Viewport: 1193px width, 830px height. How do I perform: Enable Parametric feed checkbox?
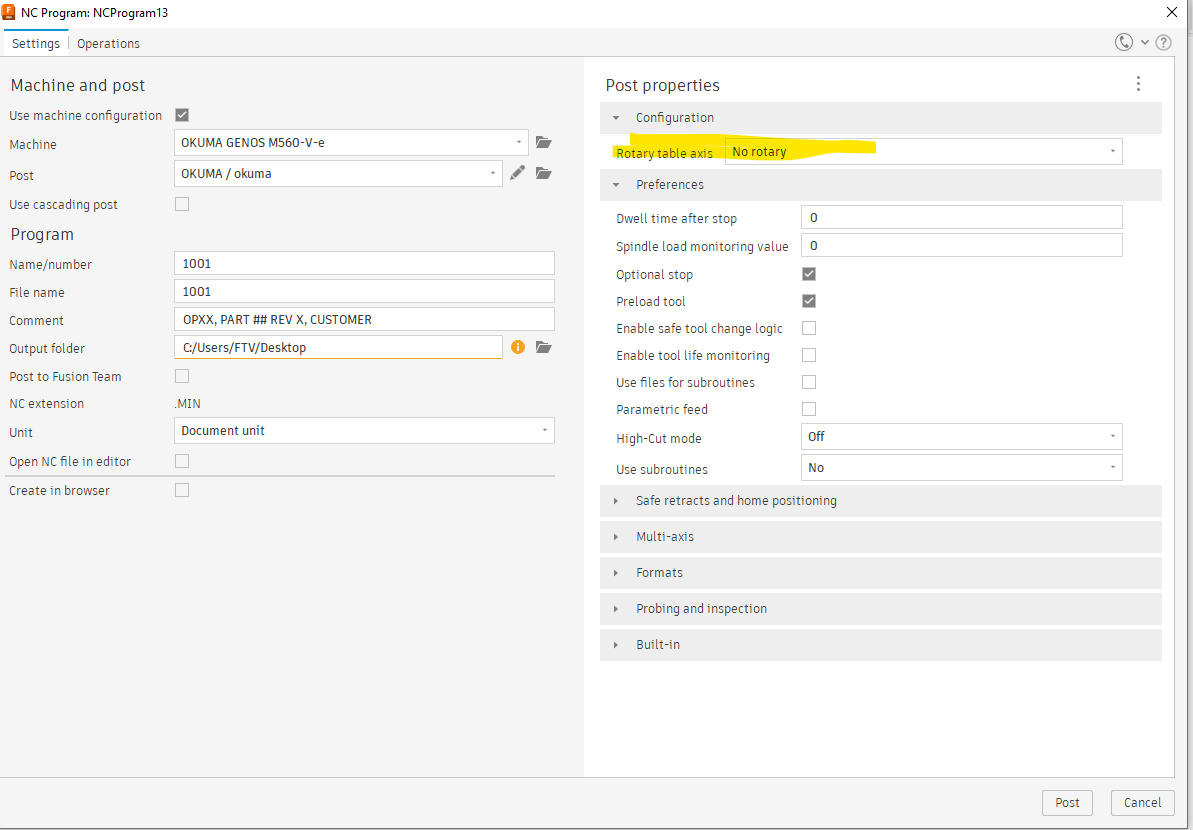point(809,409)
